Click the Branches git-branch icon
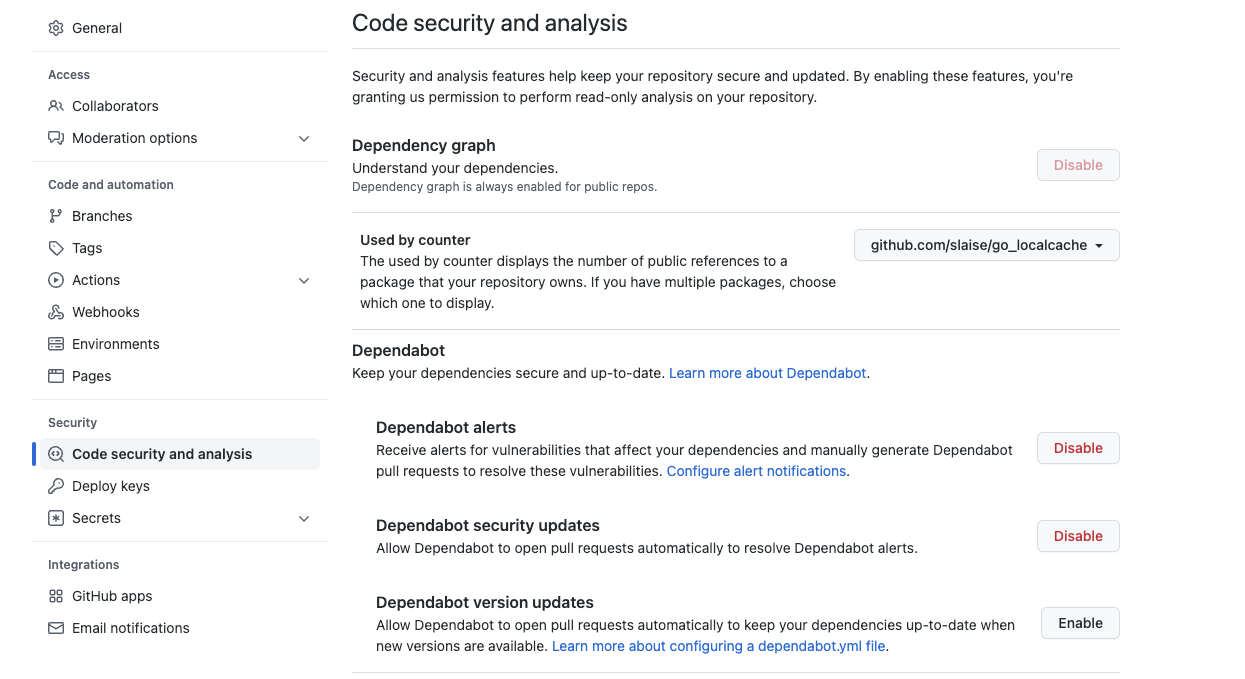 [56, 216]
